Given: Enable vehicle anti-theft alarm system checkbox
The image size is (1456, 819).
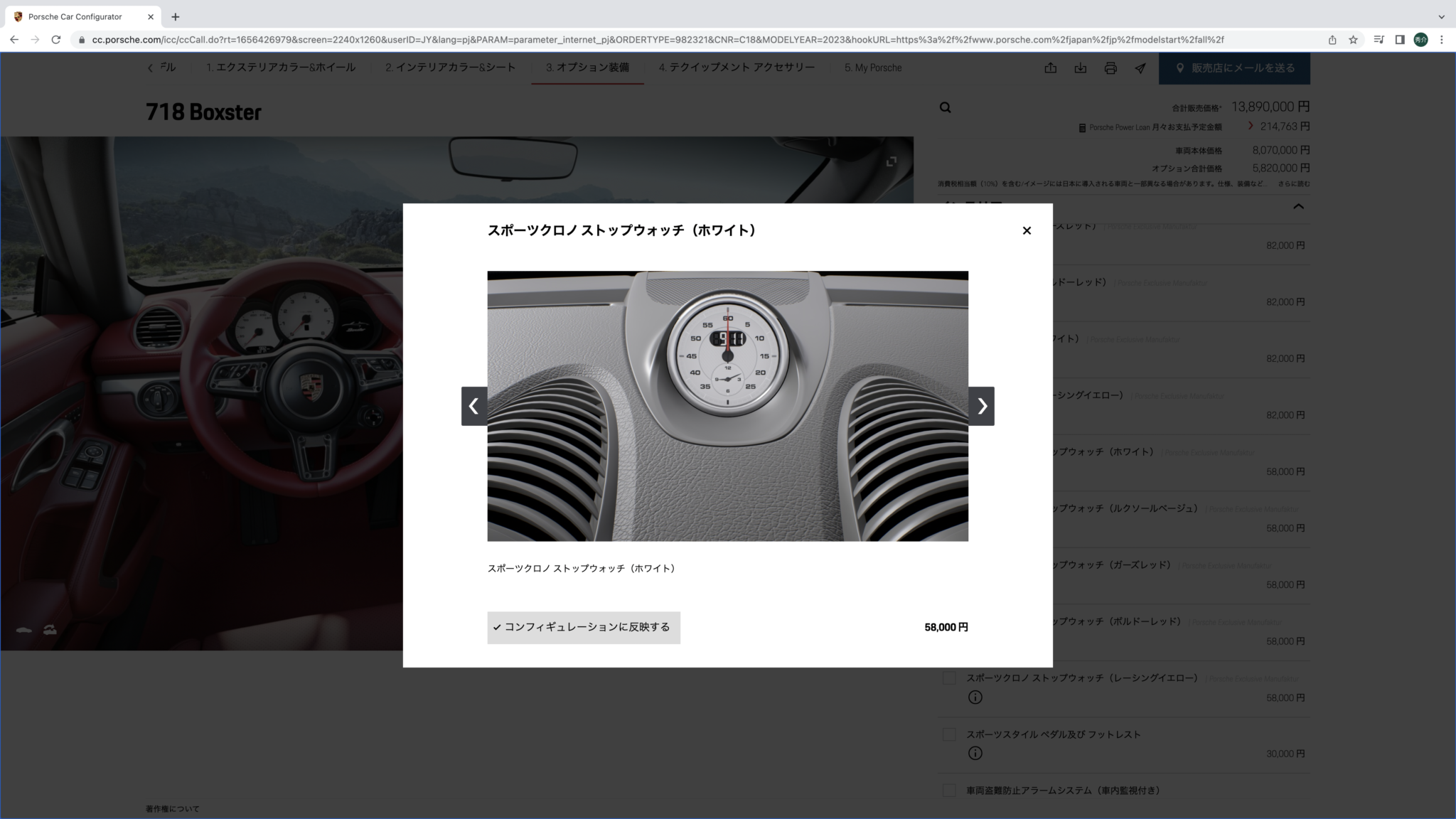Looking at the screenshot, I should [x=949, y=791].
